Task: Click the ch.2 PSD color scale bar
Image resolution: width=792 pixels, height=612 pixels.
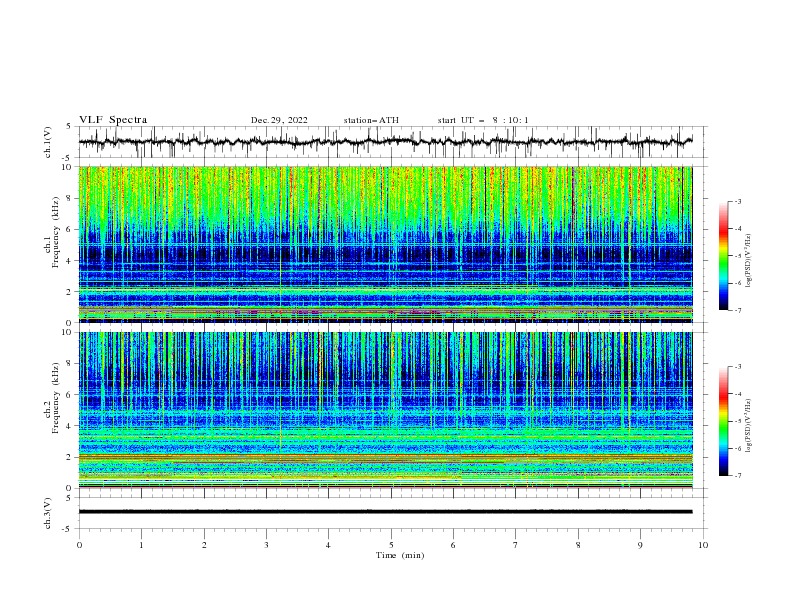Action: [723, 421]
